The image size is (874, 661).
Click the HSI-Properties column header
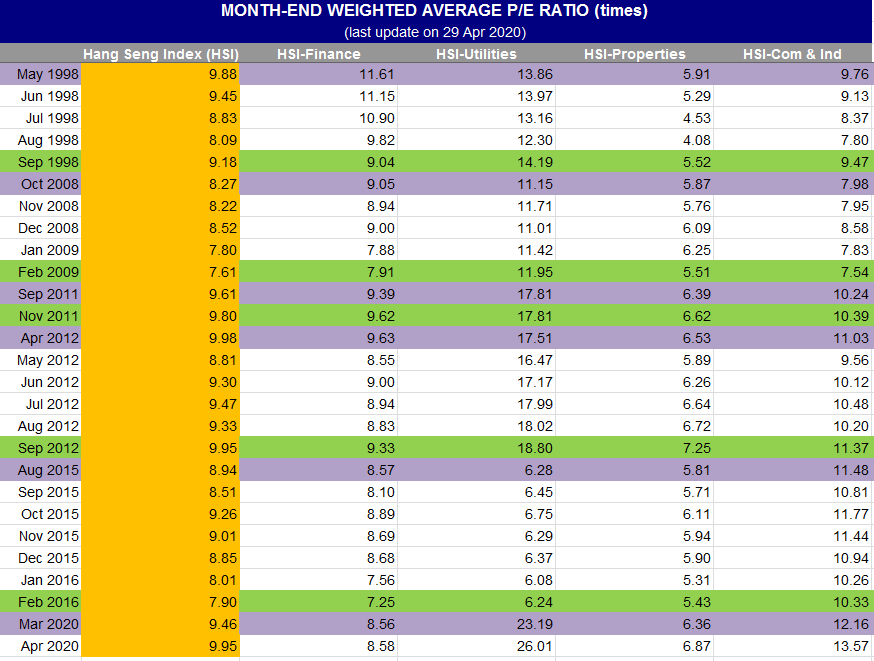click(x=635, y=54)
